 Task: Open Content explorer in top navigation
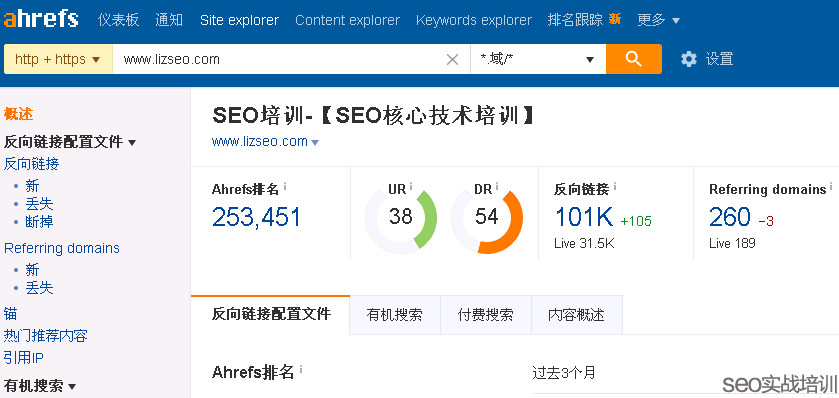click(x=347, y=20)
